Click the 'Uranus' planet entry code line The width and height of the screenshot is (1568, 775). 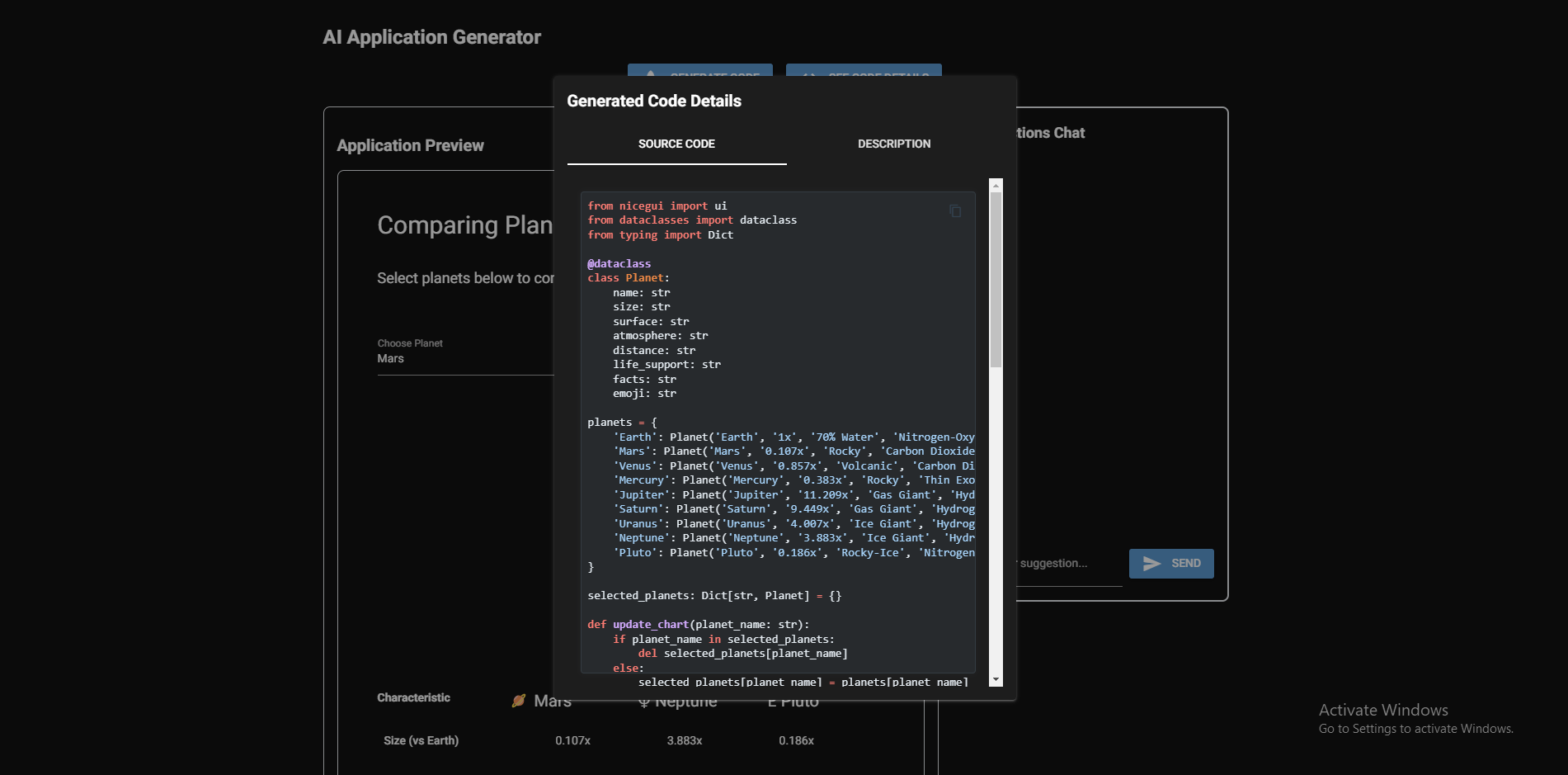(x=793, y=524)
